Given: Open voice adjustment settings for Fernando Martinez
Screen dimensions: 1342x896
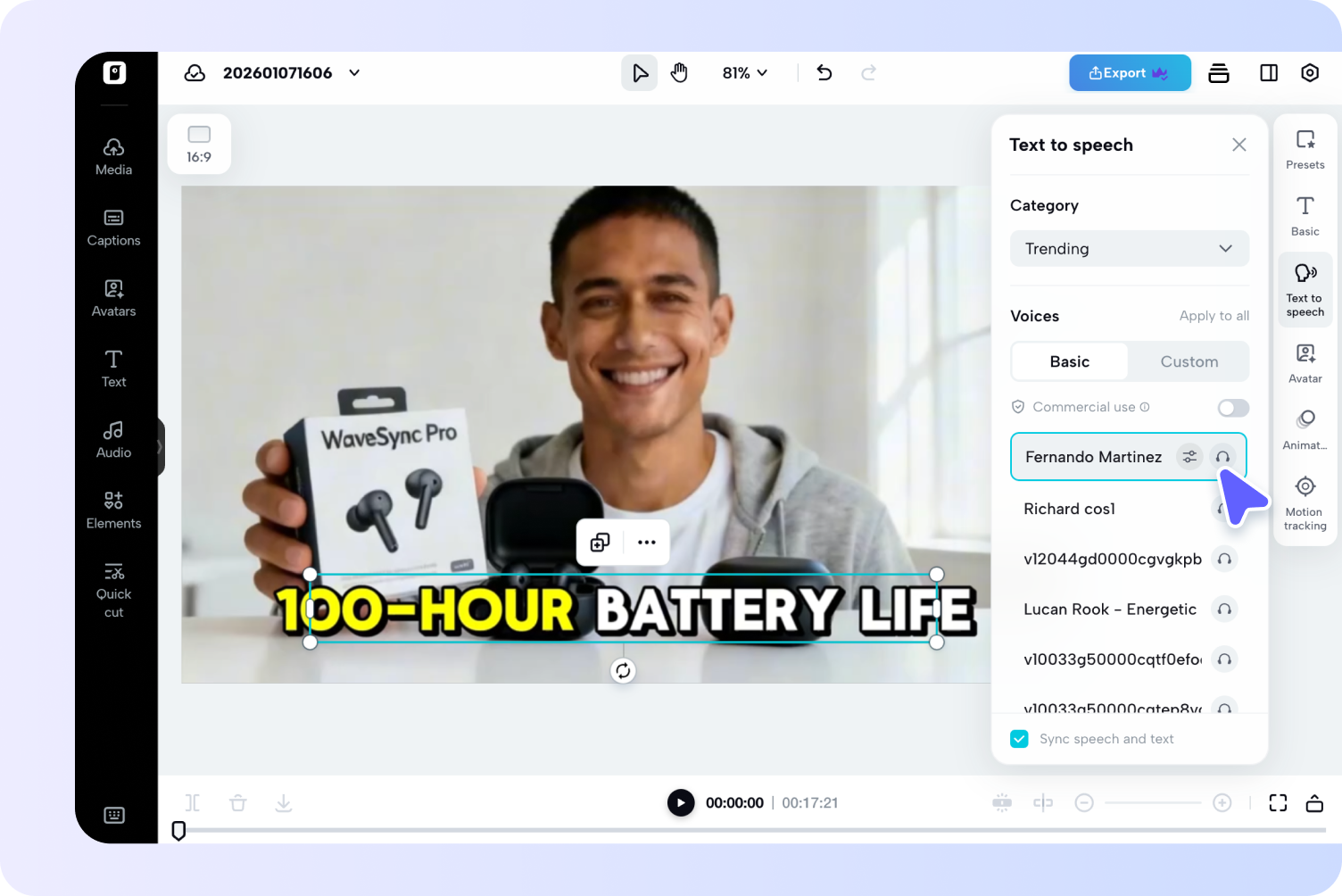Looking at the screenshot, I should (x=1189, y=457).
